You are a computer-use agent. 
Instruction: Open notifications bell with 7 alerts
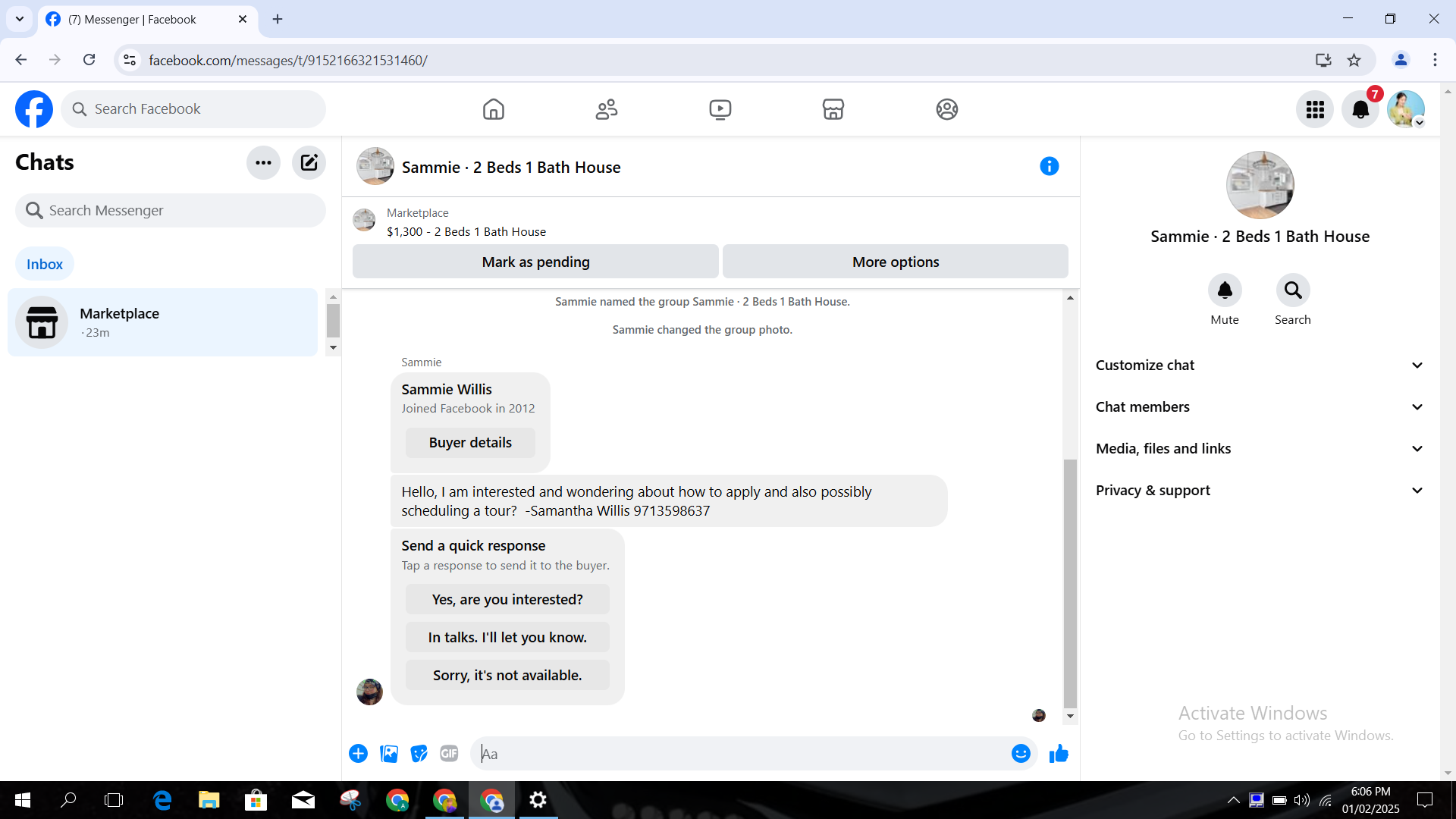click(x=1360, y=109)
